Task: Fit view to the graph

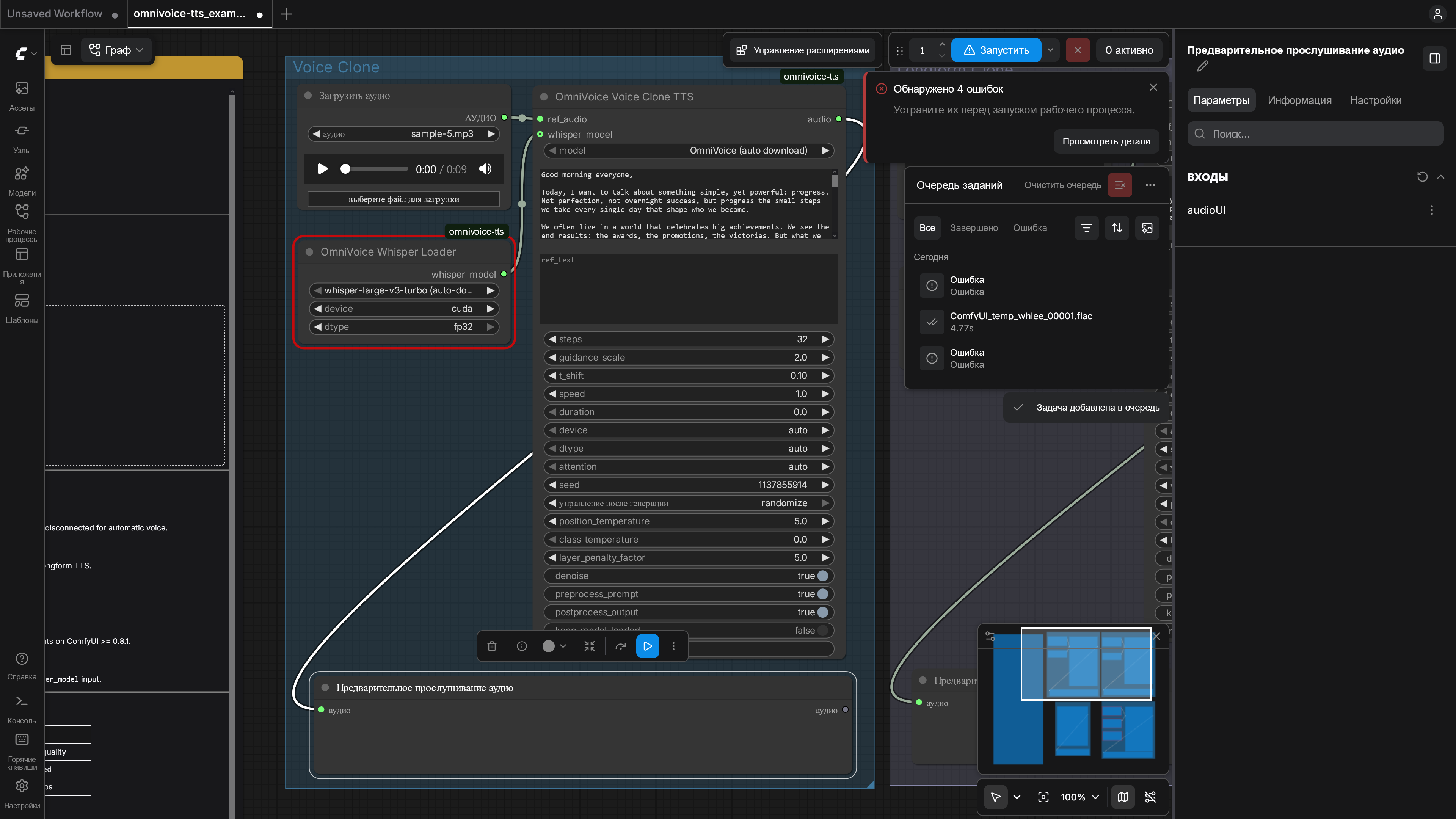Action: tap(1043, 797)
